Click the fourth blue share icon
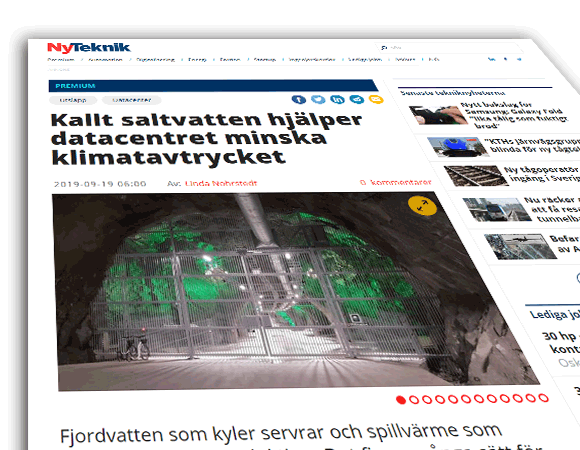The width and height of the screenshot is (580, 450). 357,99
